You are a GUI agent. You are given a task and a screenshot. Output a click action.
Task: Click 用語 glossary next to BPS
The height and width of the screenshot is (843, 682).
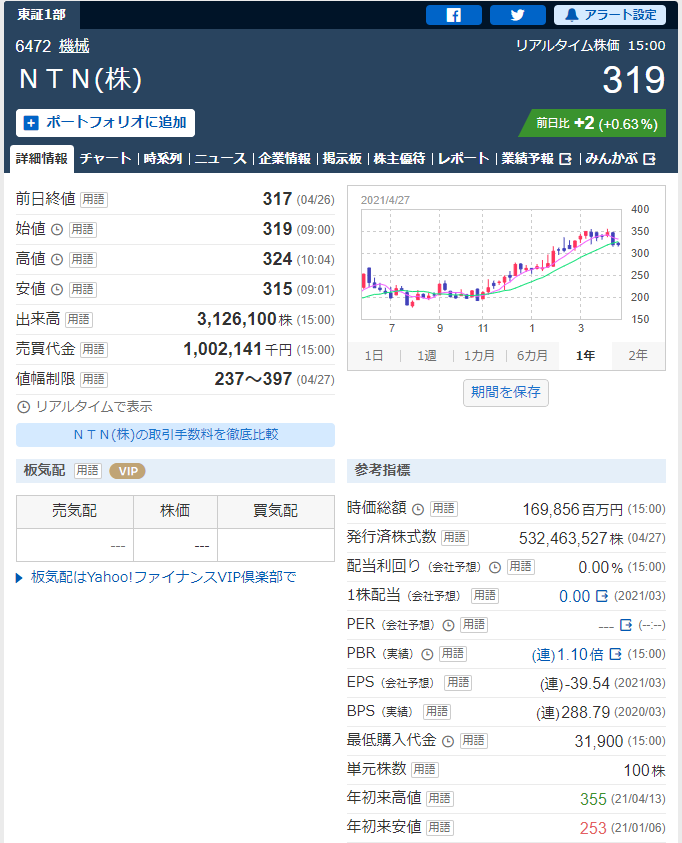pos(437,712)
